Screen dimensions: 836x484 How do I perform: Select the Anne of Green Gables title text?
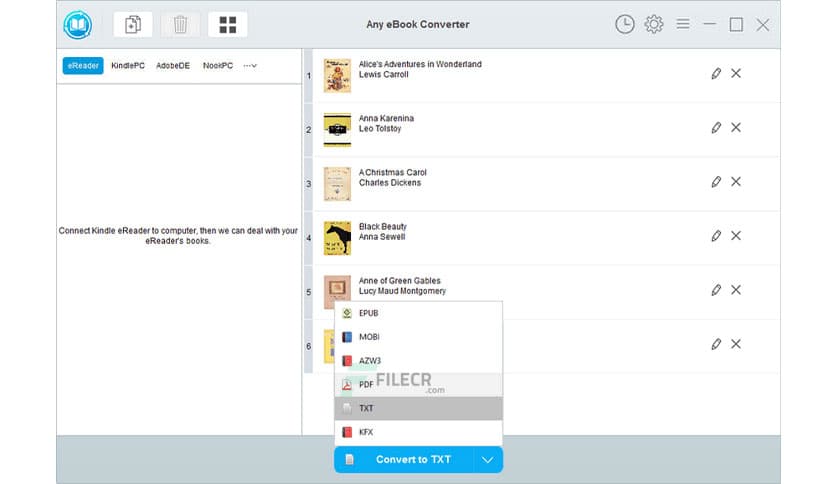pyautogui.click(x=399, y=280)
